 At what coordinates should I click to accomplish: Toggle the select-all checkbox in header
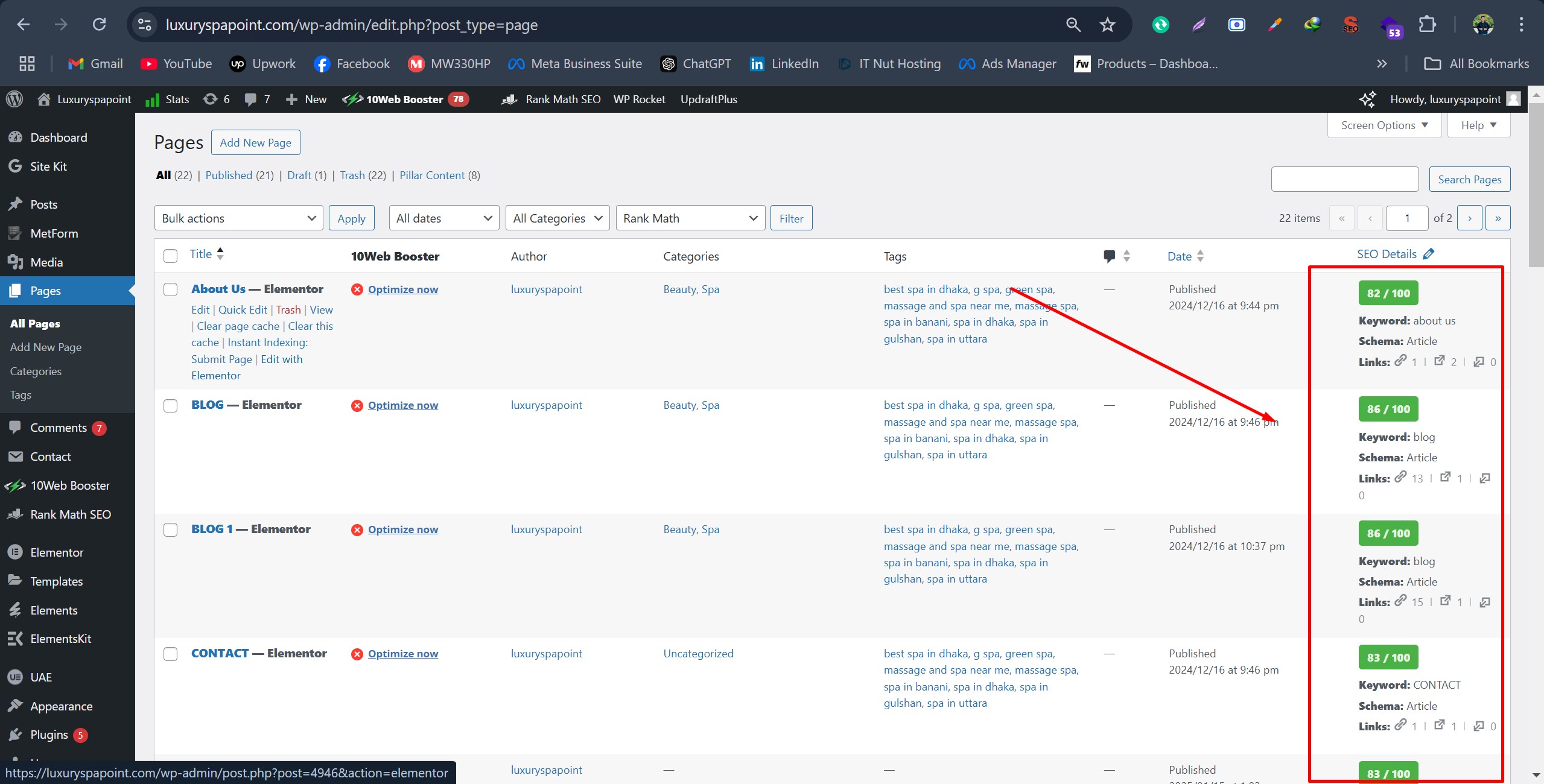pos(171,256)
